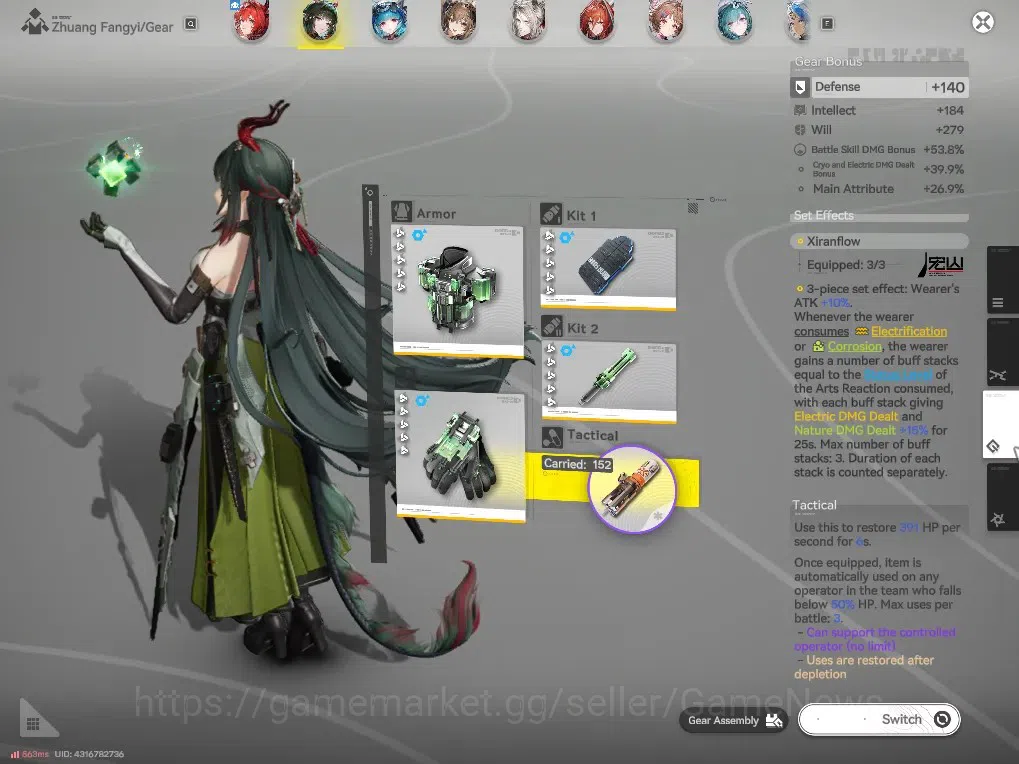Select the circular tactical item icon
The image size is (1019, 764).
(x=632, y=489)
